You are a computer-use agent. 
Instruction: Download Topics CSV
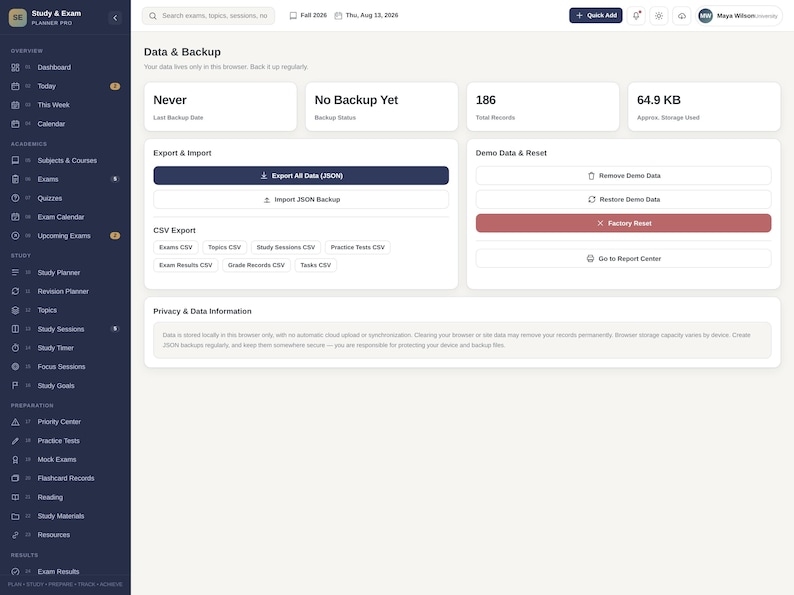[224, 248]
